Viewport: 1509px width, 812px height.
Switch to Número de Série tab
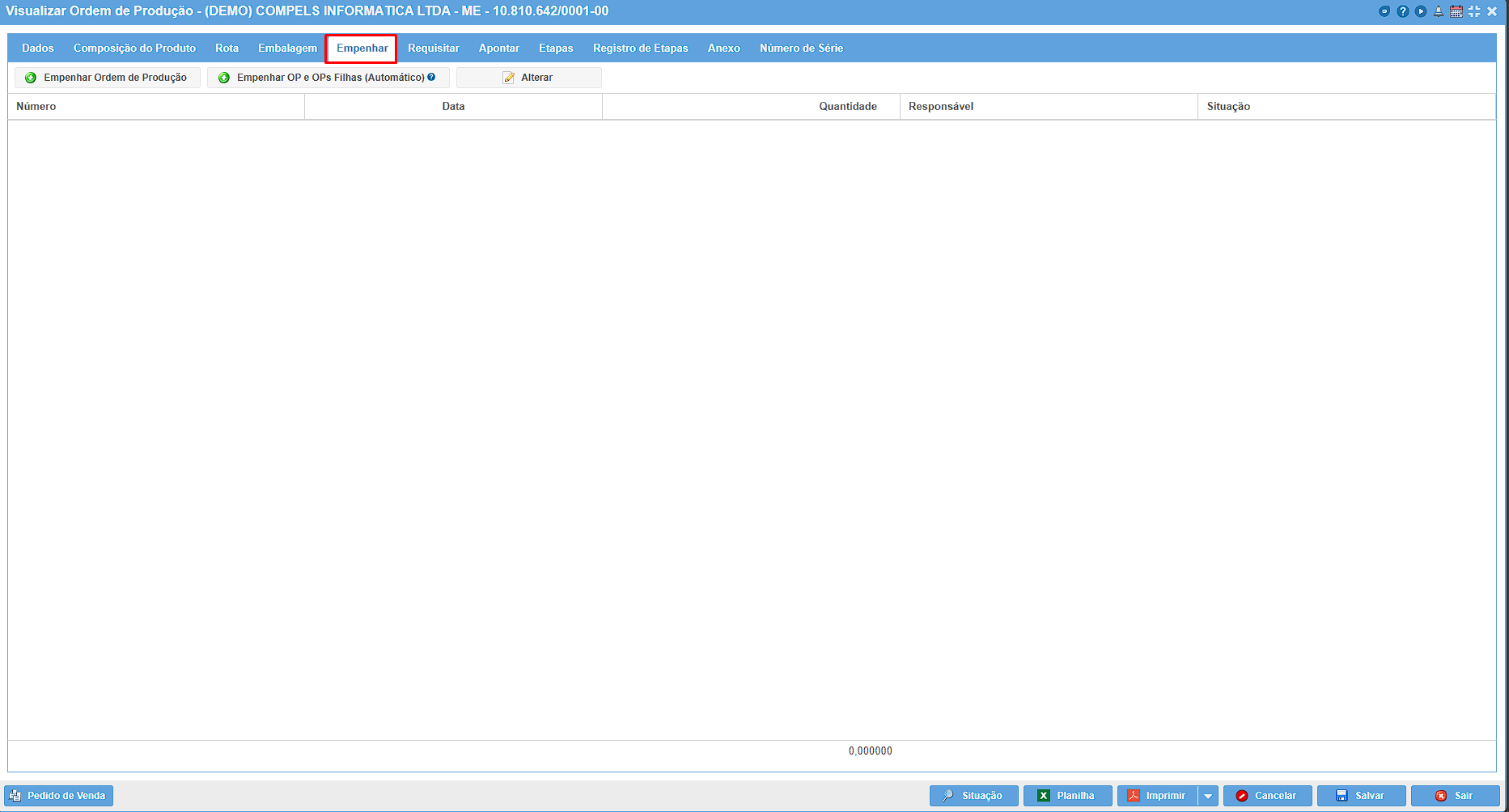coord(801,48)
